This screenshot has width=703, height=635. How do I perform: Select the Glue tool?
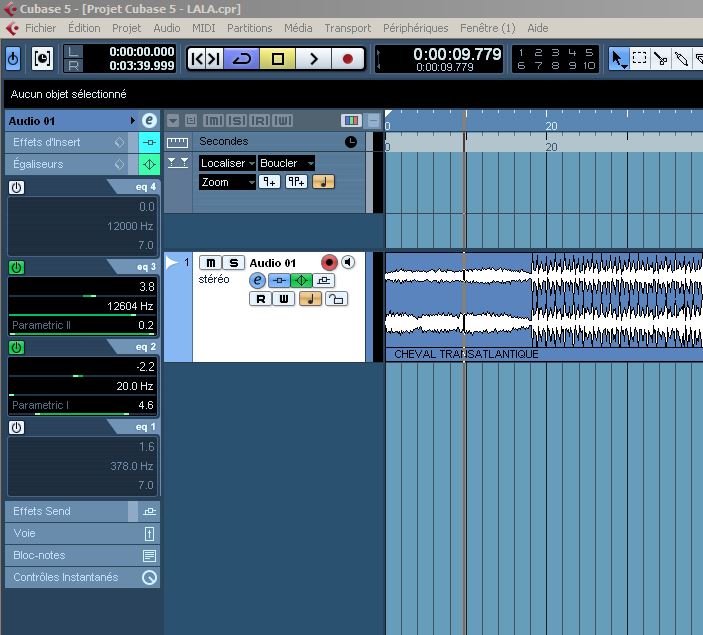click(681, 59)
